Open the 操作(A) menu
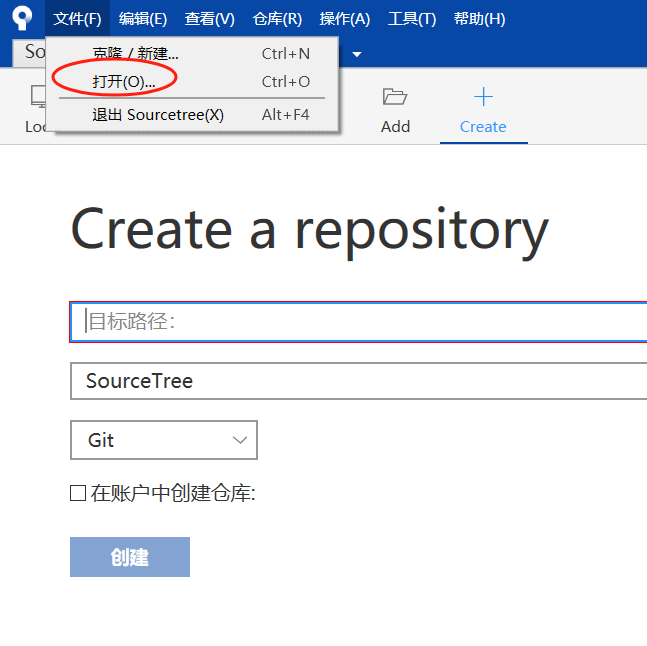 [345, 19]
